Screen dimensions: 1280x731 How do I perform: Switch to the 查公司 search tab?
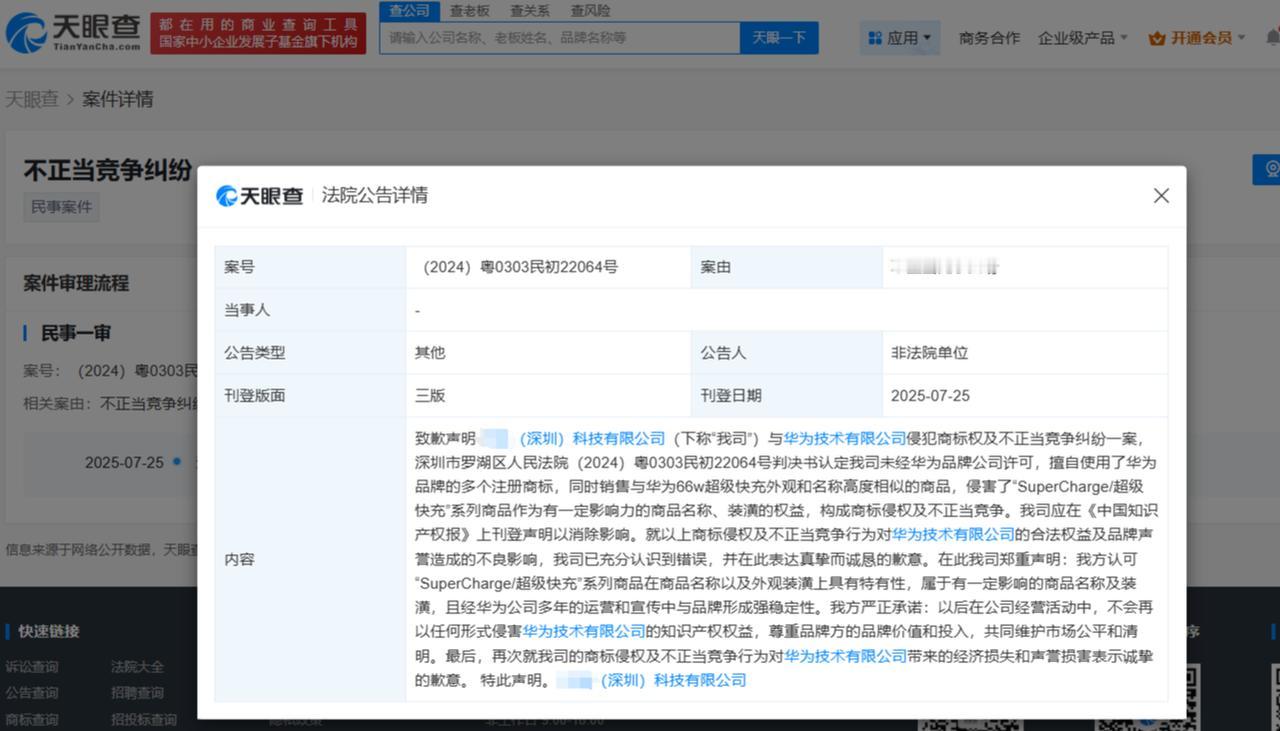coord(409,11)
